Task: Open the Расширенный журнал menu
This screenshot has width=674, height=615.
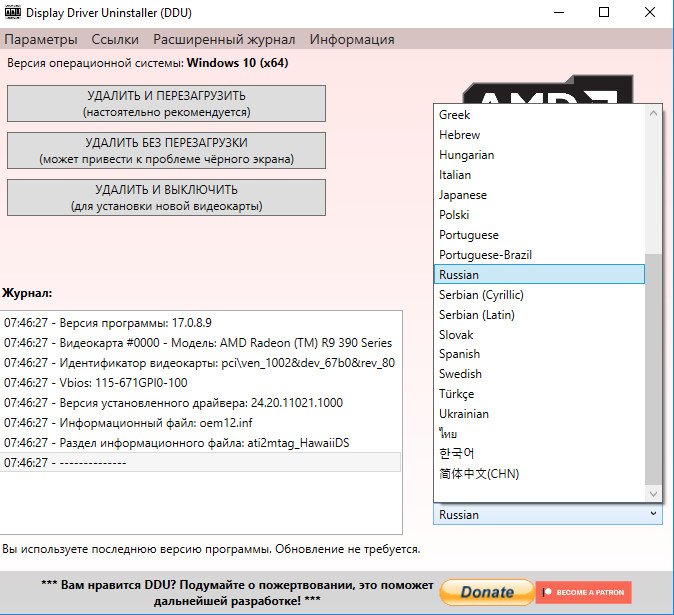Action: pyautogui.click(x=224, y=39)
